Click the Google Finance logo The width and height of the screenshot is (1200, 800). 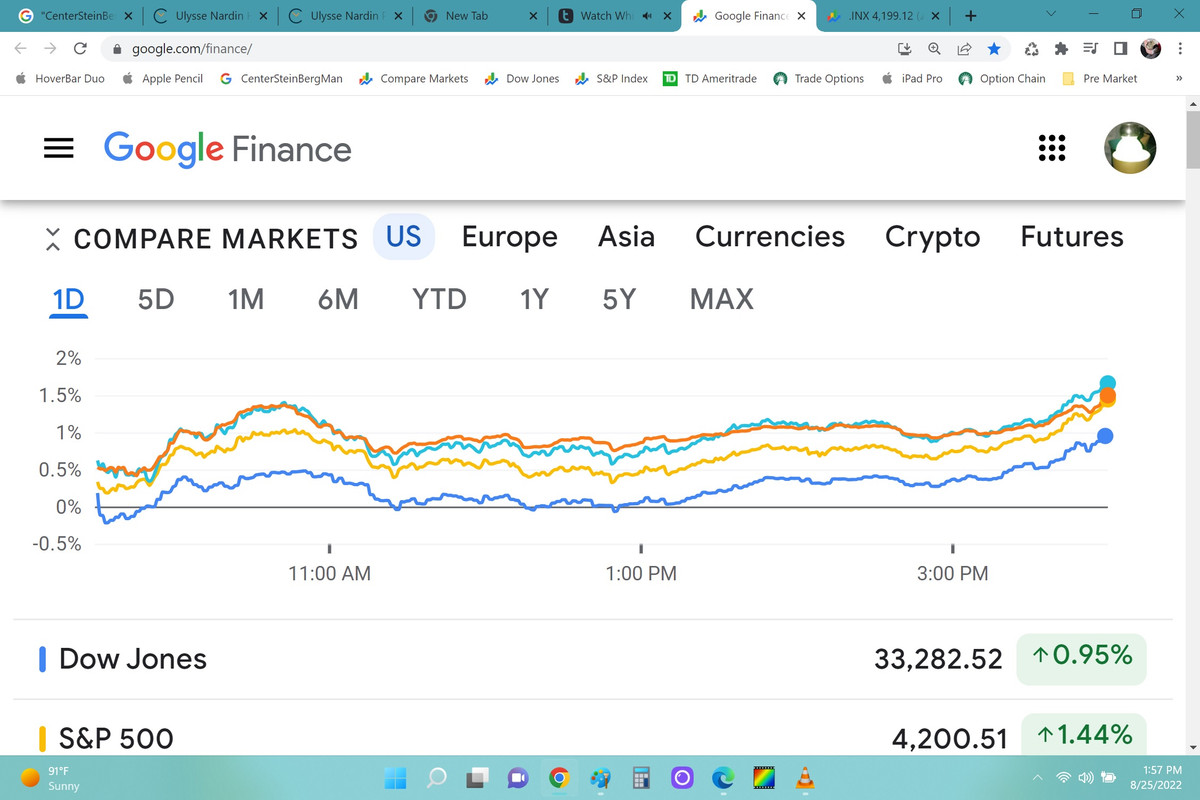[x=228, y=149]
